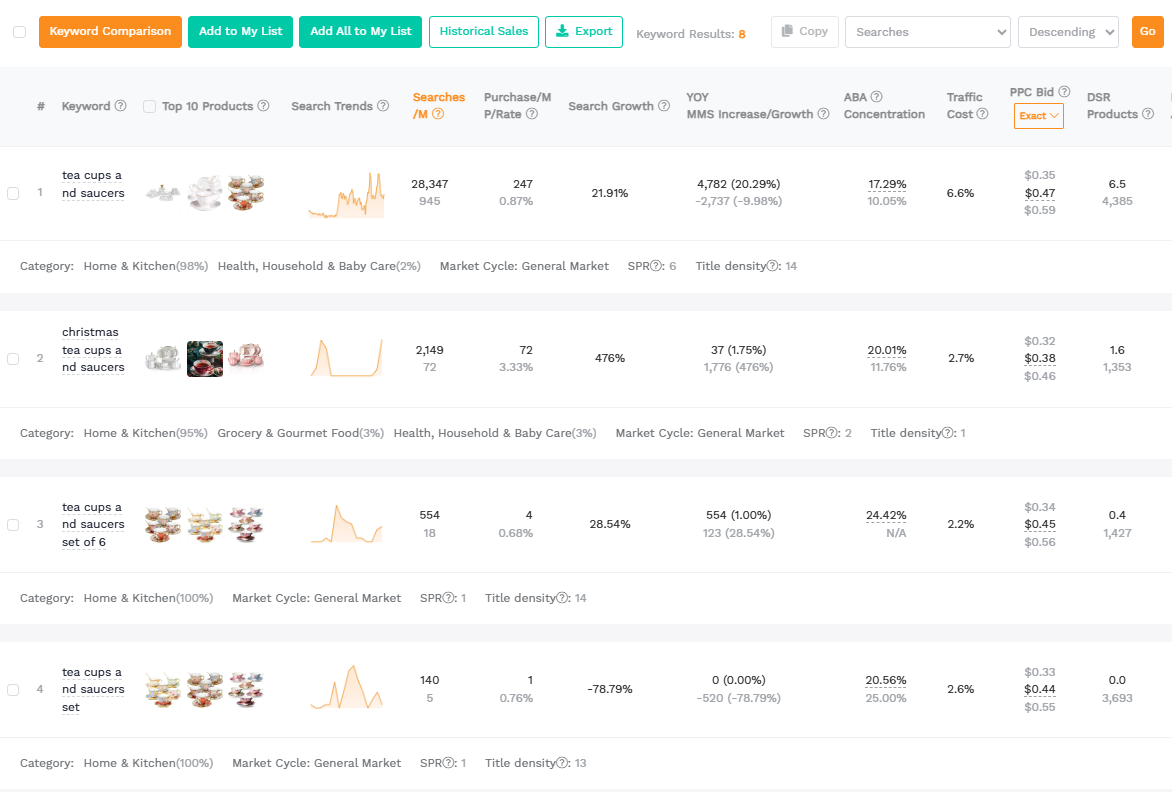Open the Descending order dropdown
Screen dimensions: 1172x792
click(1068, 31)
